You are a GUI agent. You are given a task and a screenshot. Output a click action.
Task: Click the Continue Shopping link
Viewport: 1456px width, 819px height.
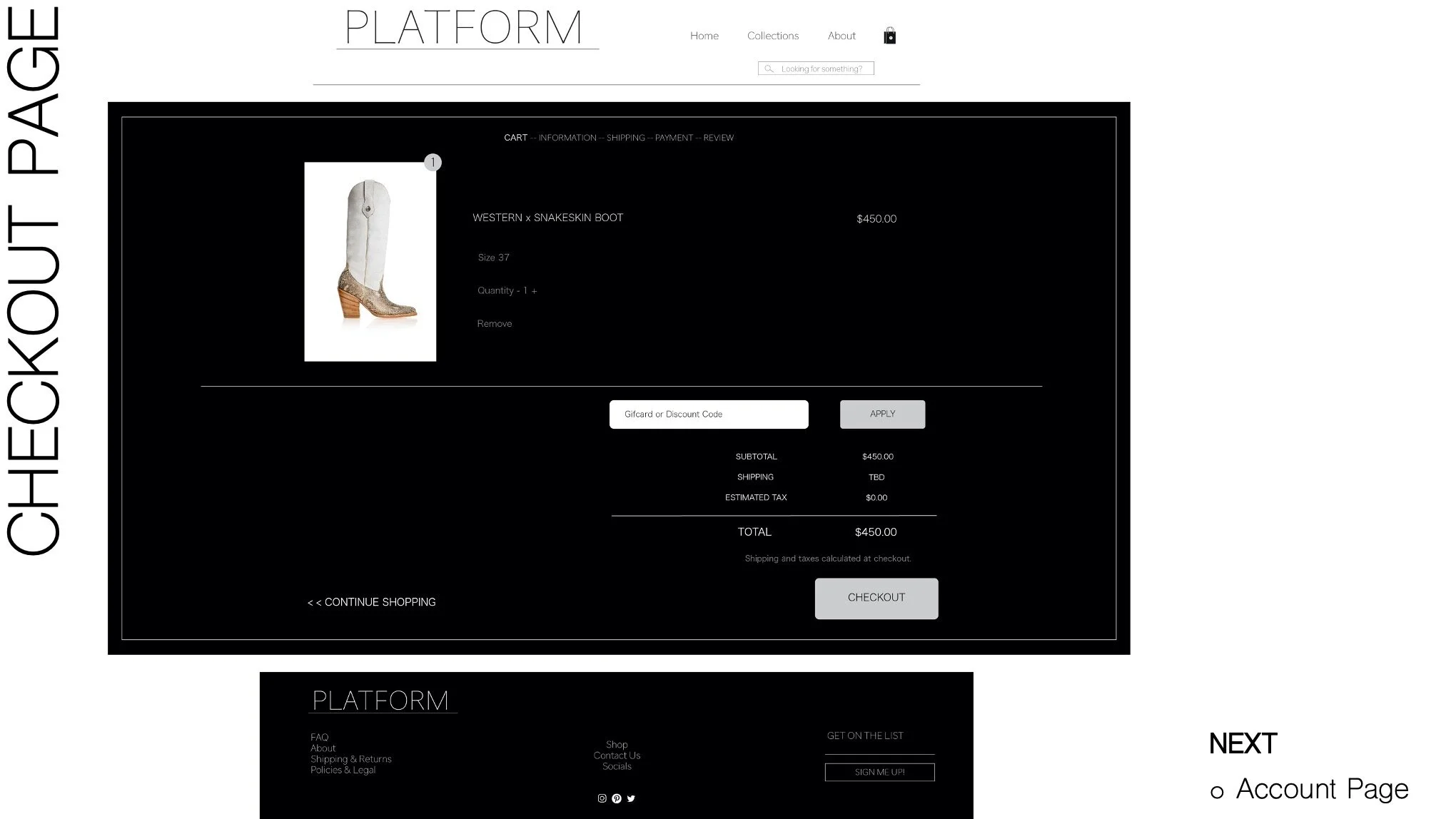click(371, 602)
